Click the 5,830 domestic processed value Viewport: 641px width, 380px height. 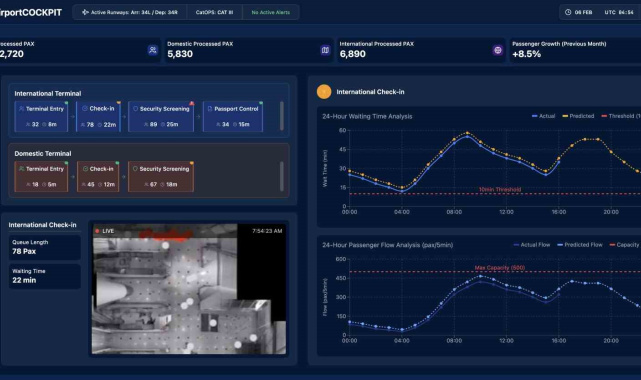coord(180,54)
